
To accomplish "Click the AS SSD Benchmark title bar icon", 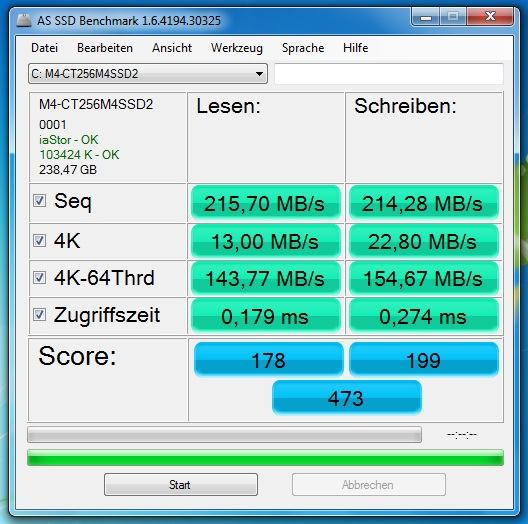I will [x=24, y=21].
